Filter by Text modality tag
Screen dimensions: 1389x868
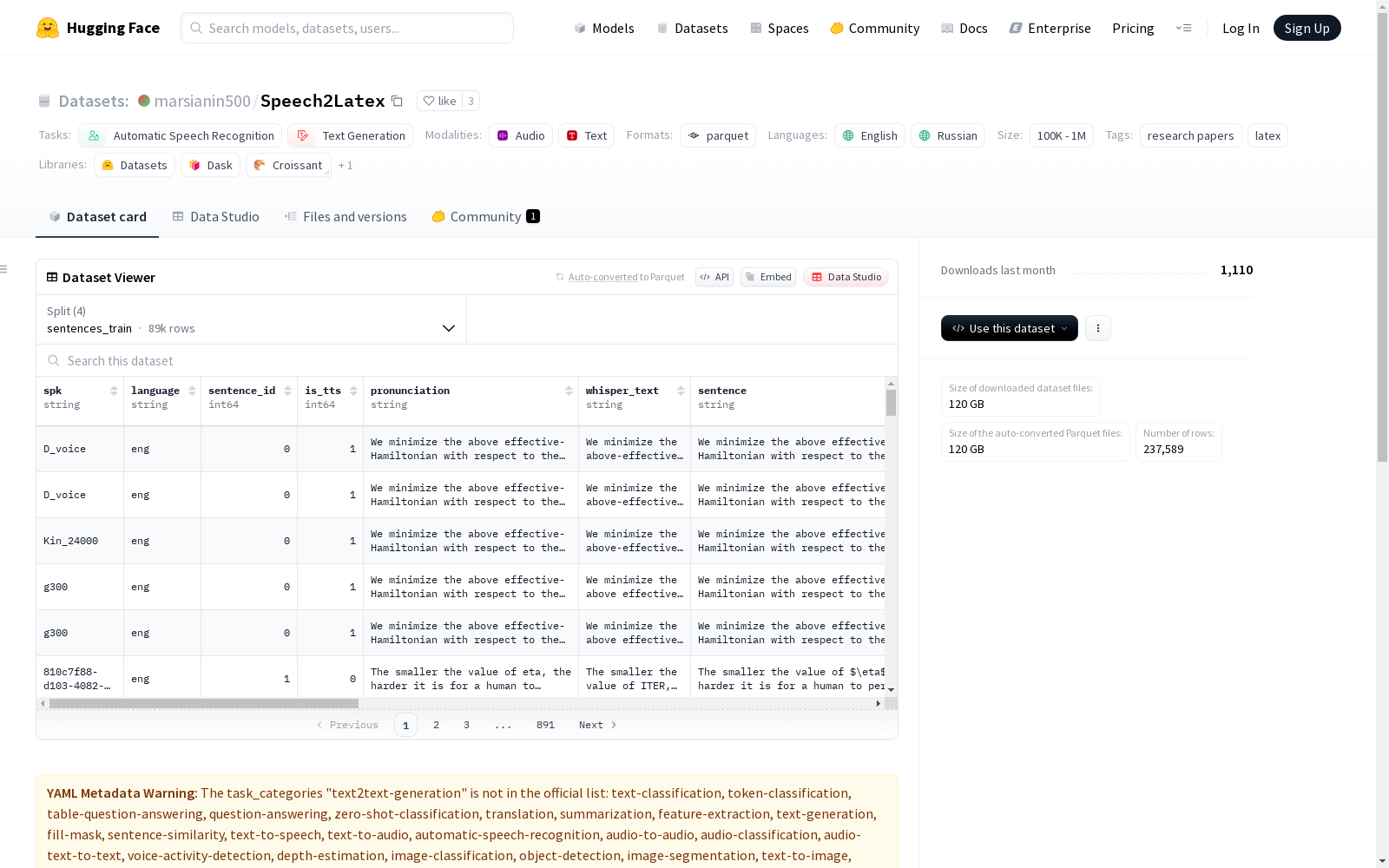pyautogui.click(x=587, y=135)
